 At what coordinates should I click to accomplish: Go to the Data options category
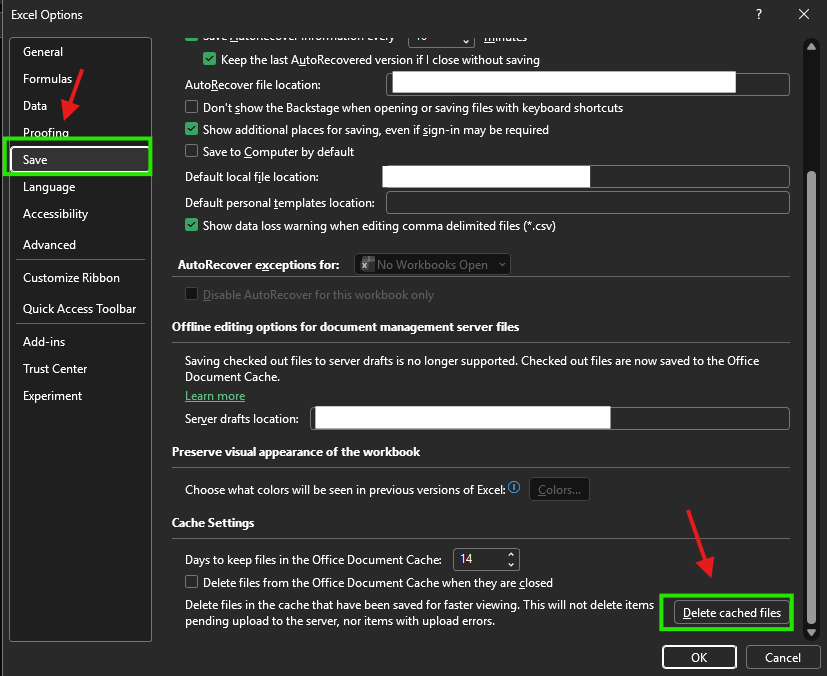(x=35, y=105)
